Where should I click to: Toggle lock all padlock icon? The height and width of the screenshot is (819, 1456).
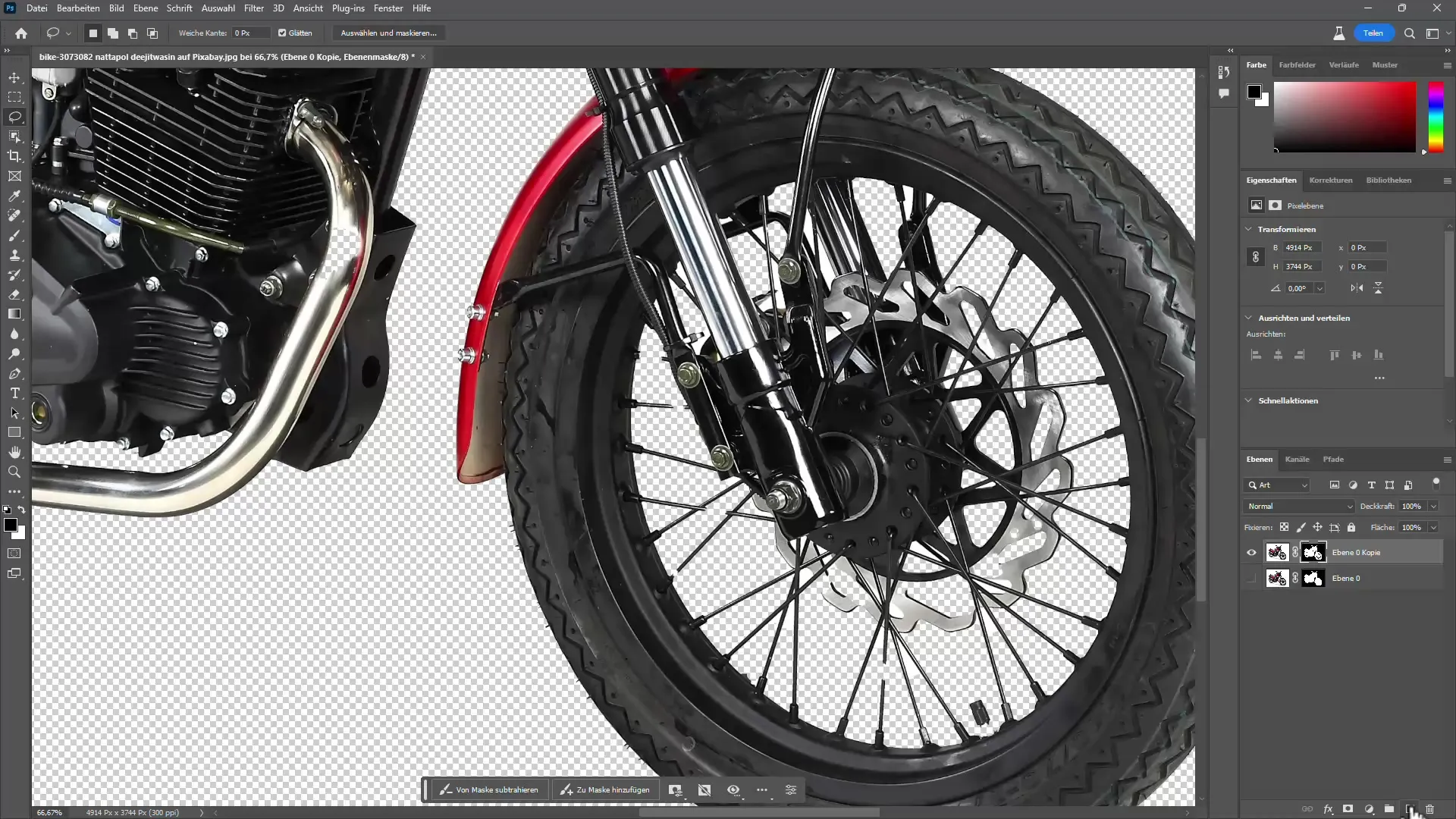[x=1351, y=527]
